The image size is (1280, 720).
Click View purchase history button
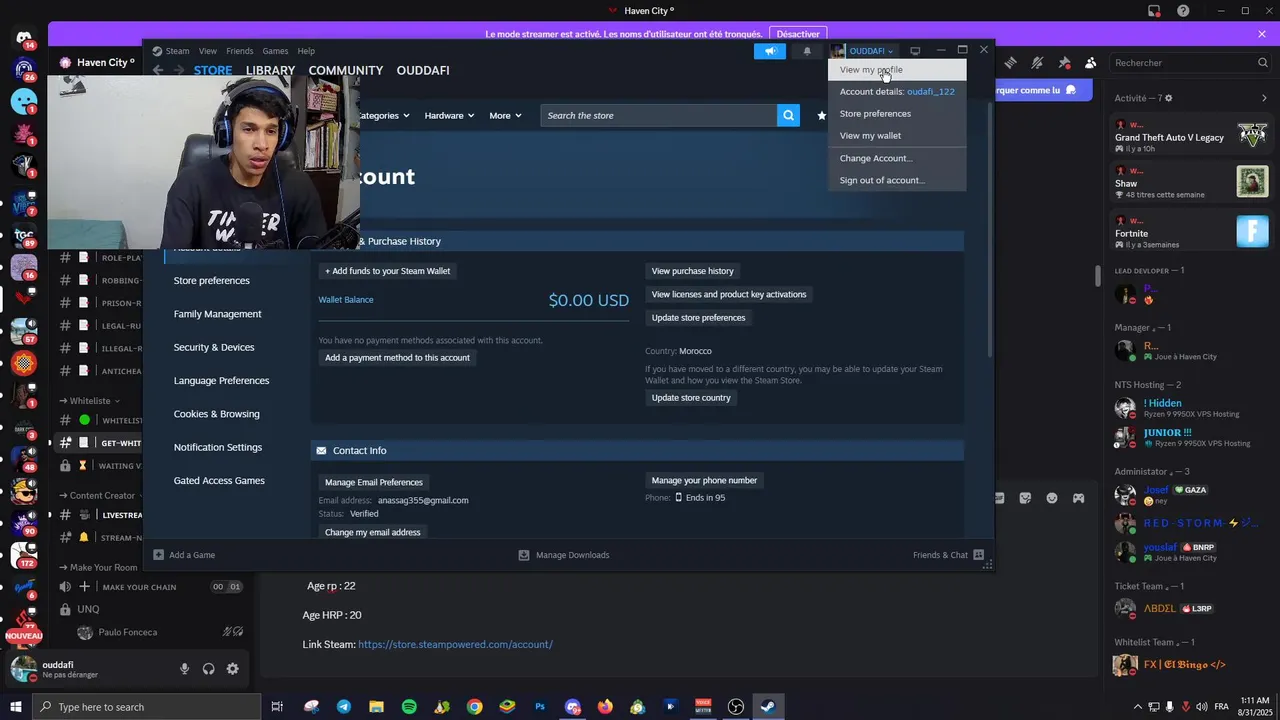(692, 271)
